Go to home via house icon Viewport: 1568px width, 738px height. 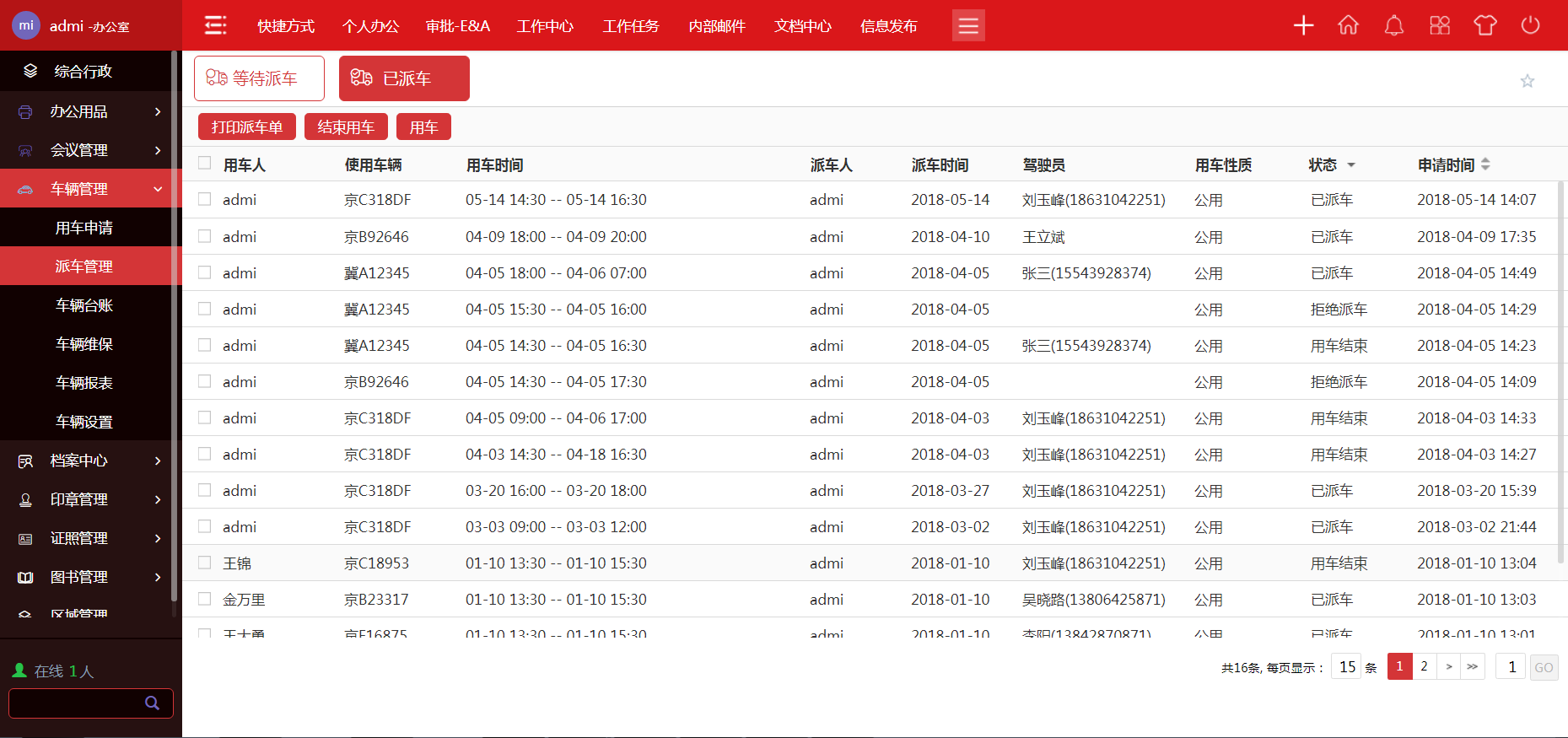pyautogui.click(x=1349, y=25)
